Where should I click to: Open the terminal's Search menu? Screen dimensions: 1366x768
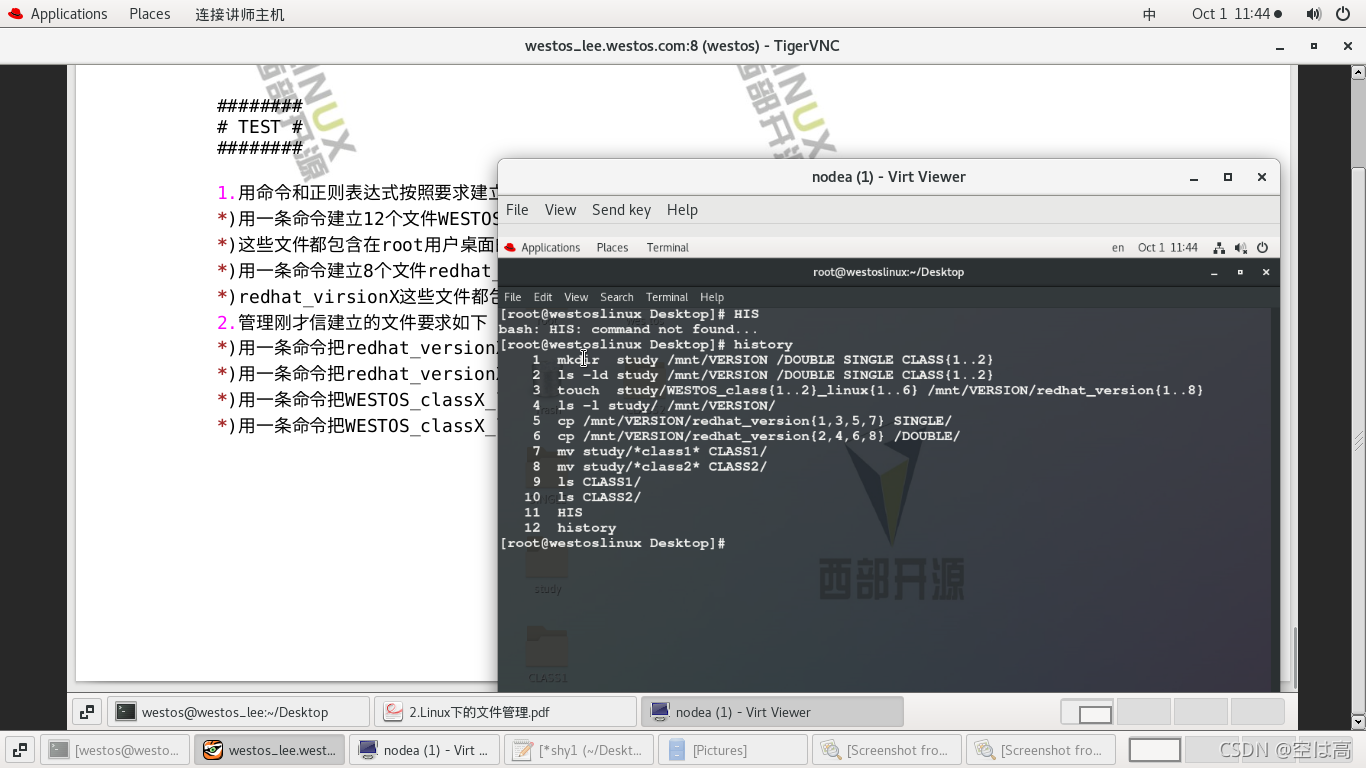(x=617, y=297)
